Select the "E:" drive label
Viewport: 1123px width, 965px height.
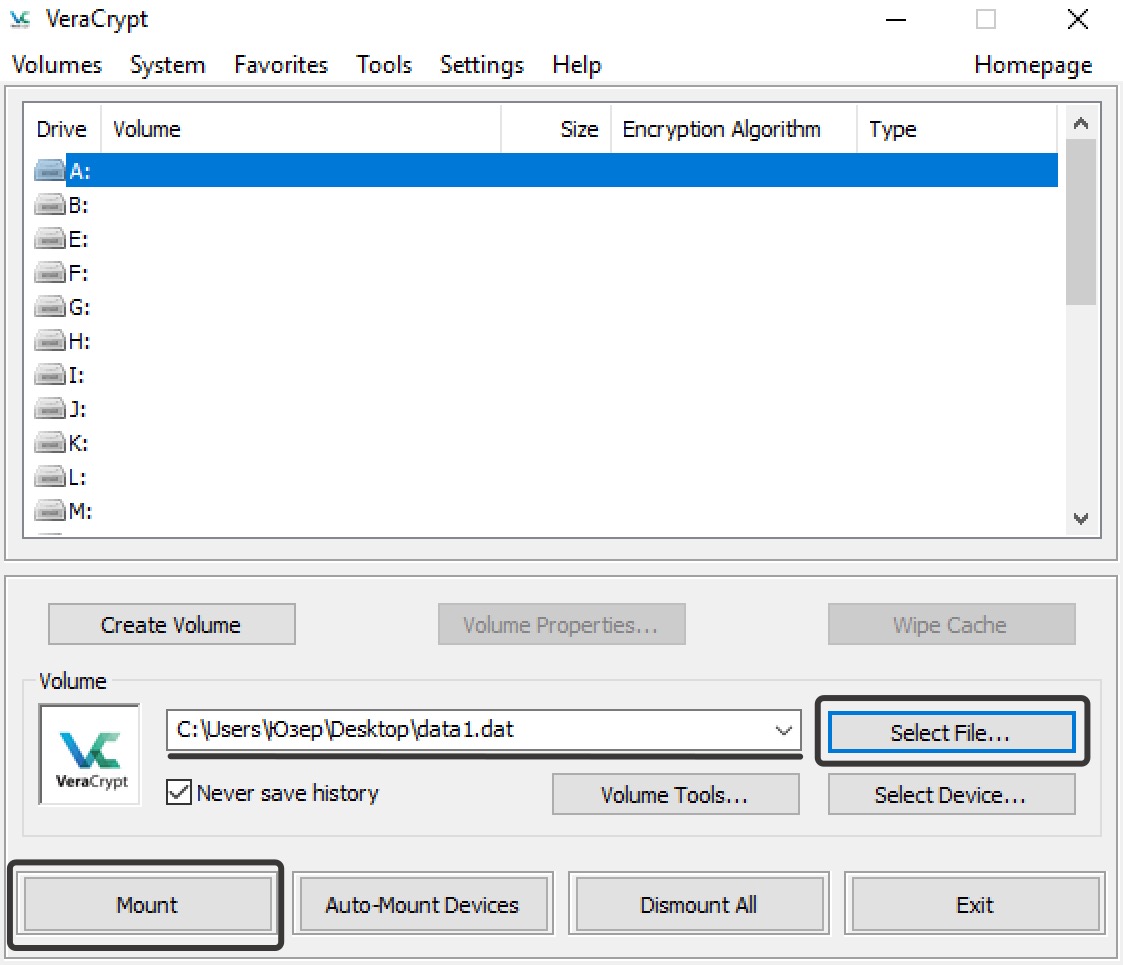[78, 239]
